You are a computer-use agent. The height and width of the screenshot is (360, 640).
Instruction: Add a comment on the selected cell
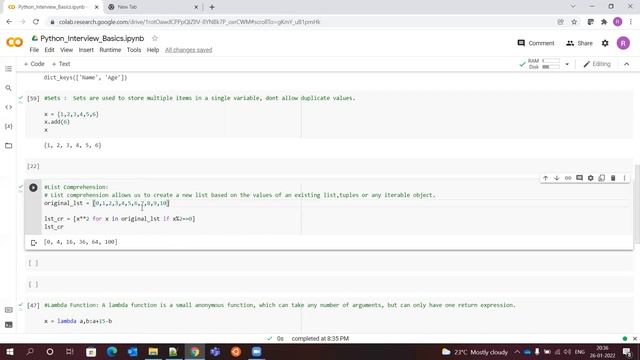[x=579, y=178]
